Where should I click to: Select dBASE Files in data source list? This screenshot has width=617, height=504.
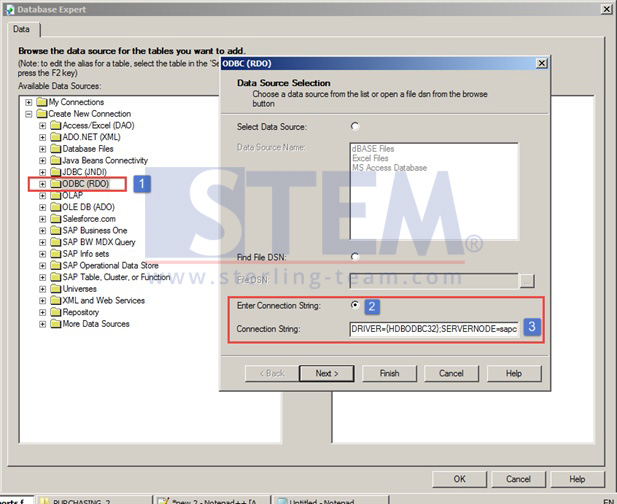(373, 149)
